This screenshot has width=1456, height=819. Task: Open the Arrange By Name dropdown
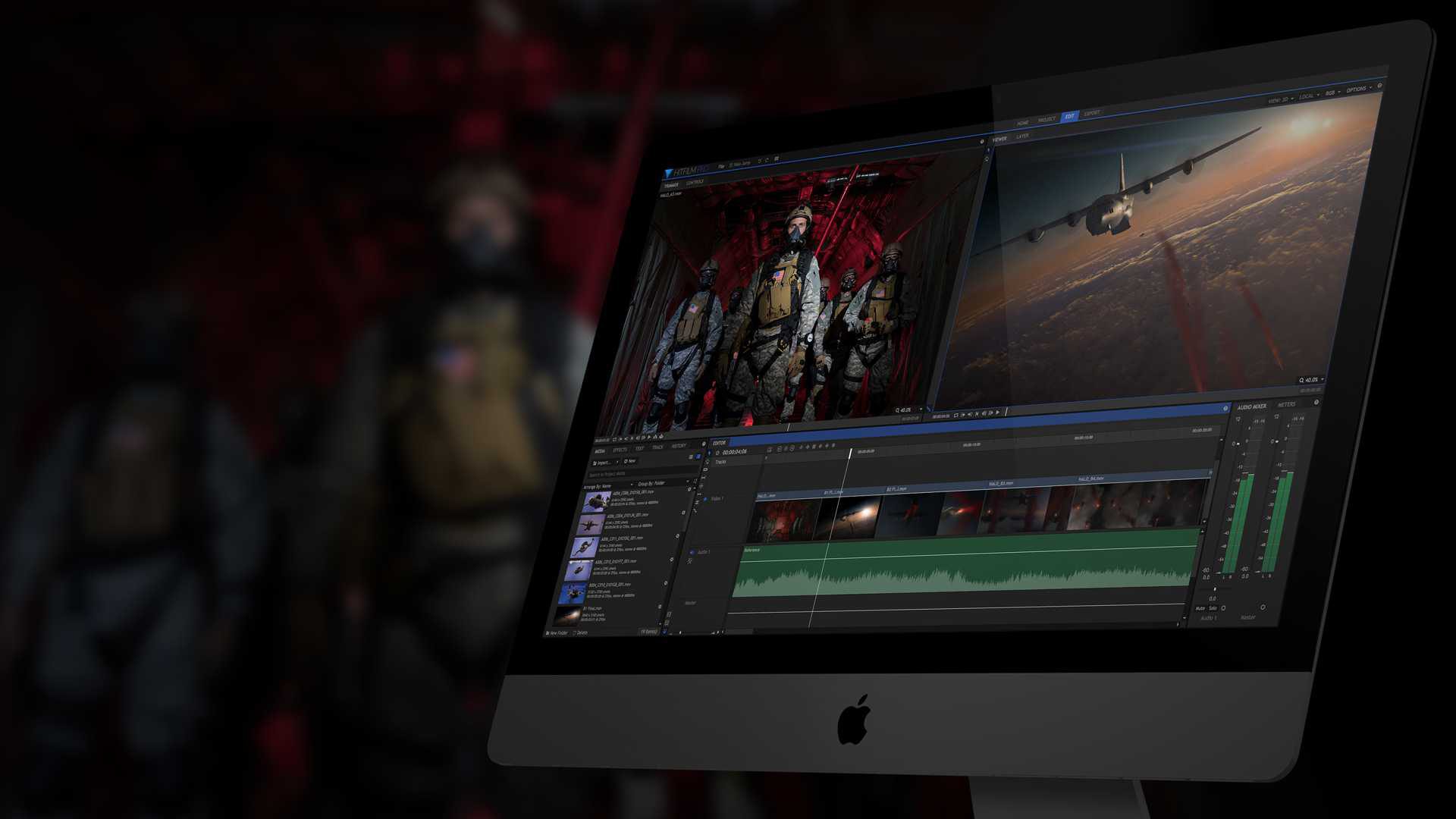608,486
